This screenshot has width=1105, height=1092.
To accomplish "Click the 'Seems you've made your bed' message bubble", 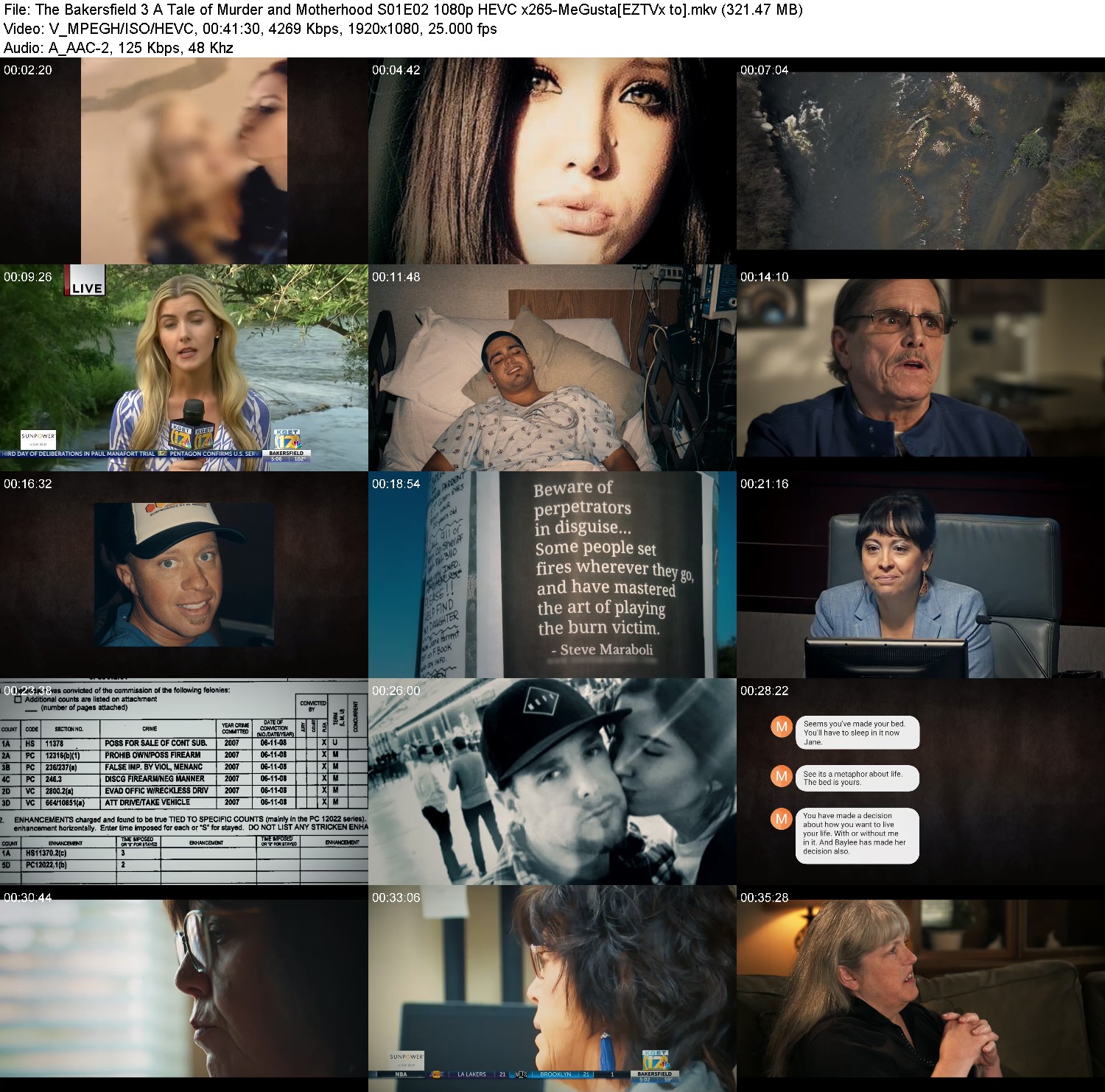I will pyautogui.click(x=857, y=733).
